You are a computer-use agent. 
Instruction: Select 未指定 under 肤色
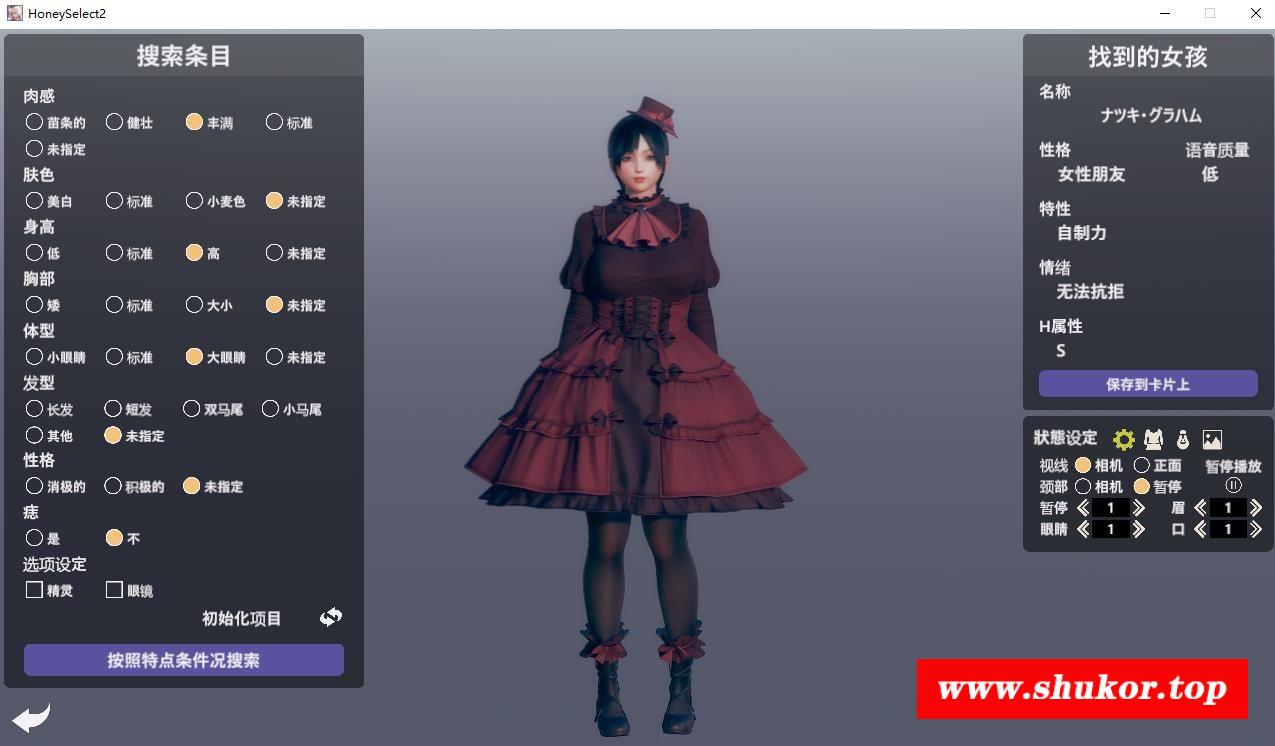(274, 200)
